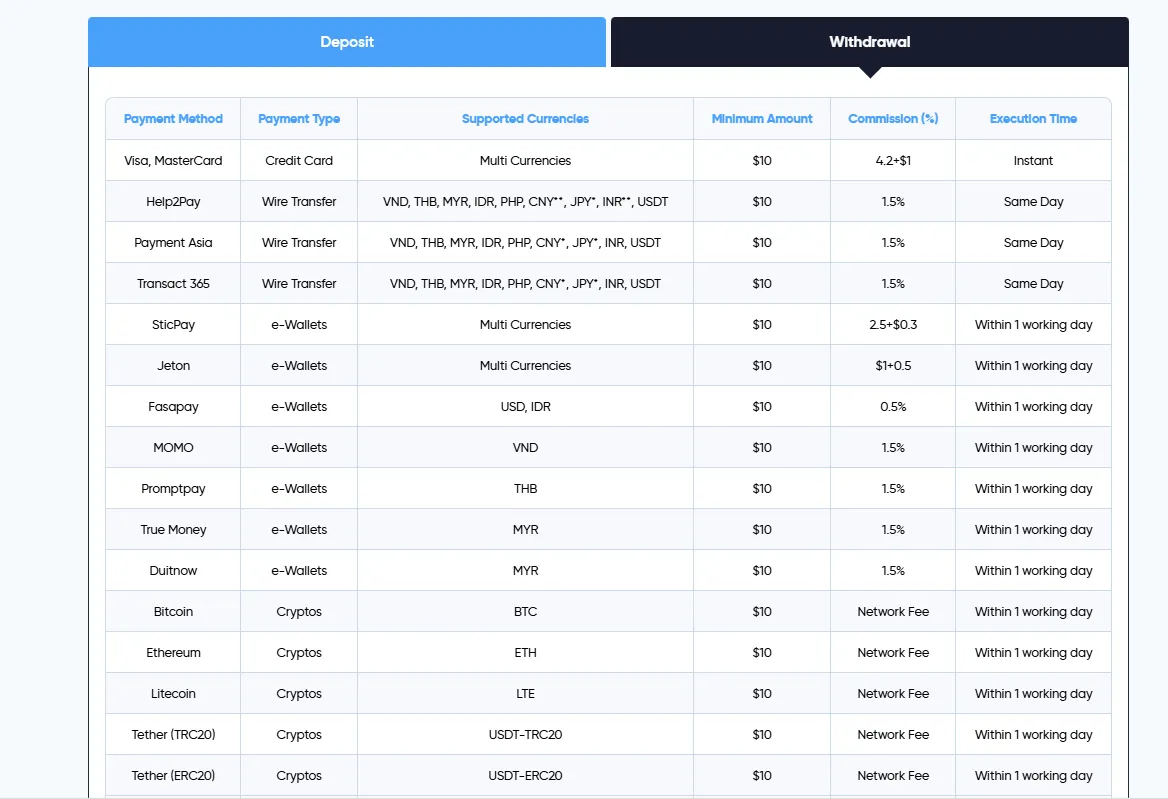Click the 2.5+$0.3 commission cell

pyautogui.click(x=893, y=325)
